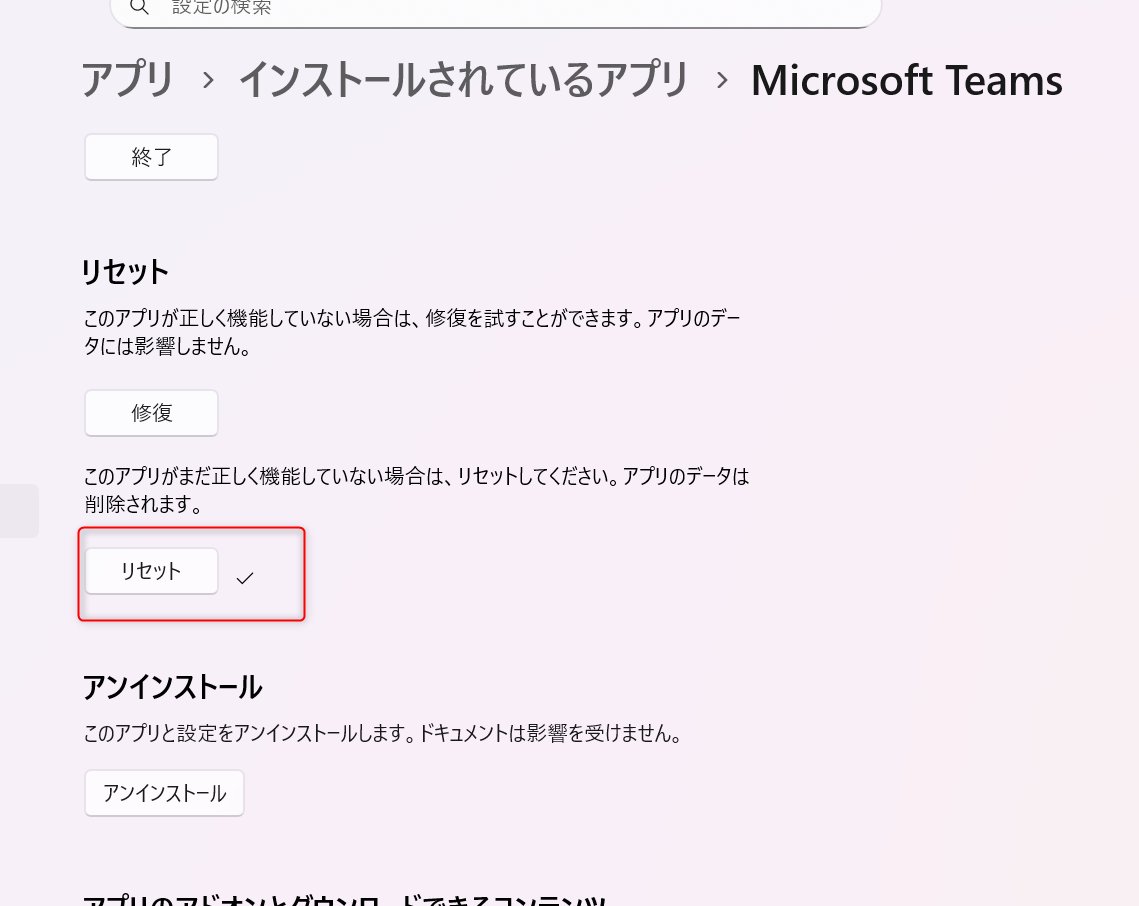Select the リセット section heading
Image resolution: width=1139 pixels, height=906 pixels.
(125, 271)
